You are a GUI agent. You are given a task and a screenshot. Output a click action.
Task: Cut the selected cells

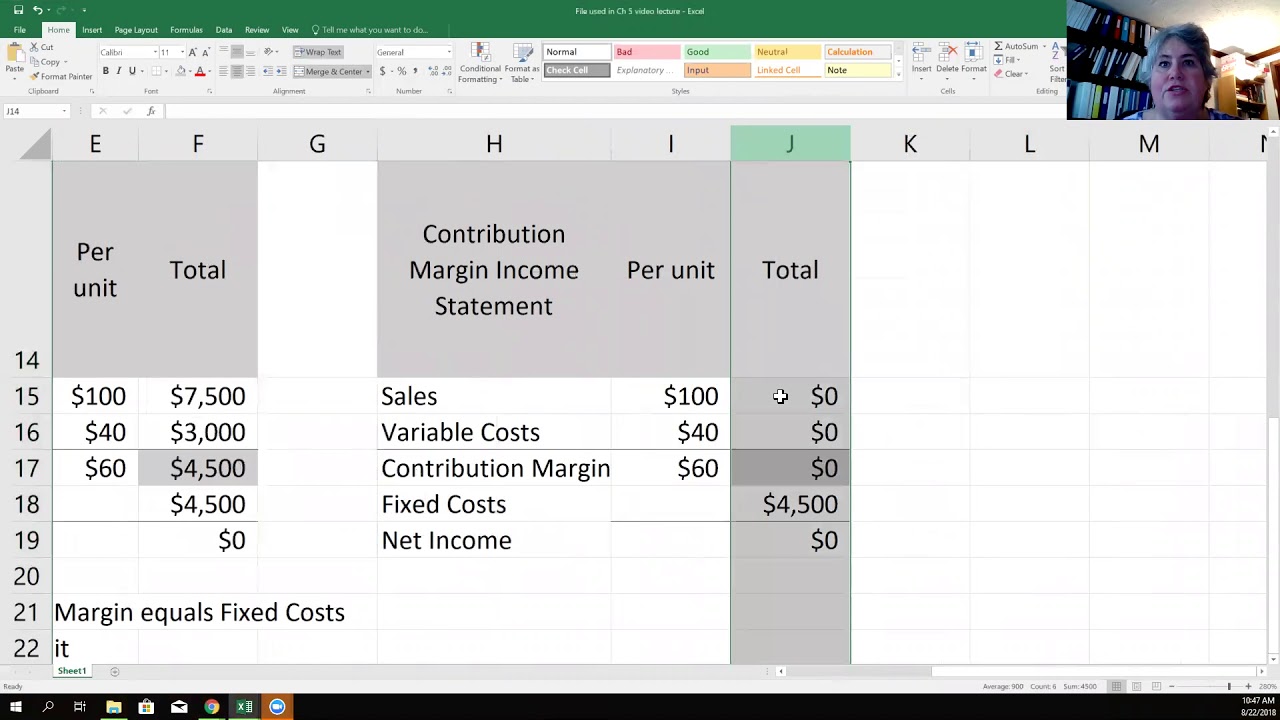42,47
